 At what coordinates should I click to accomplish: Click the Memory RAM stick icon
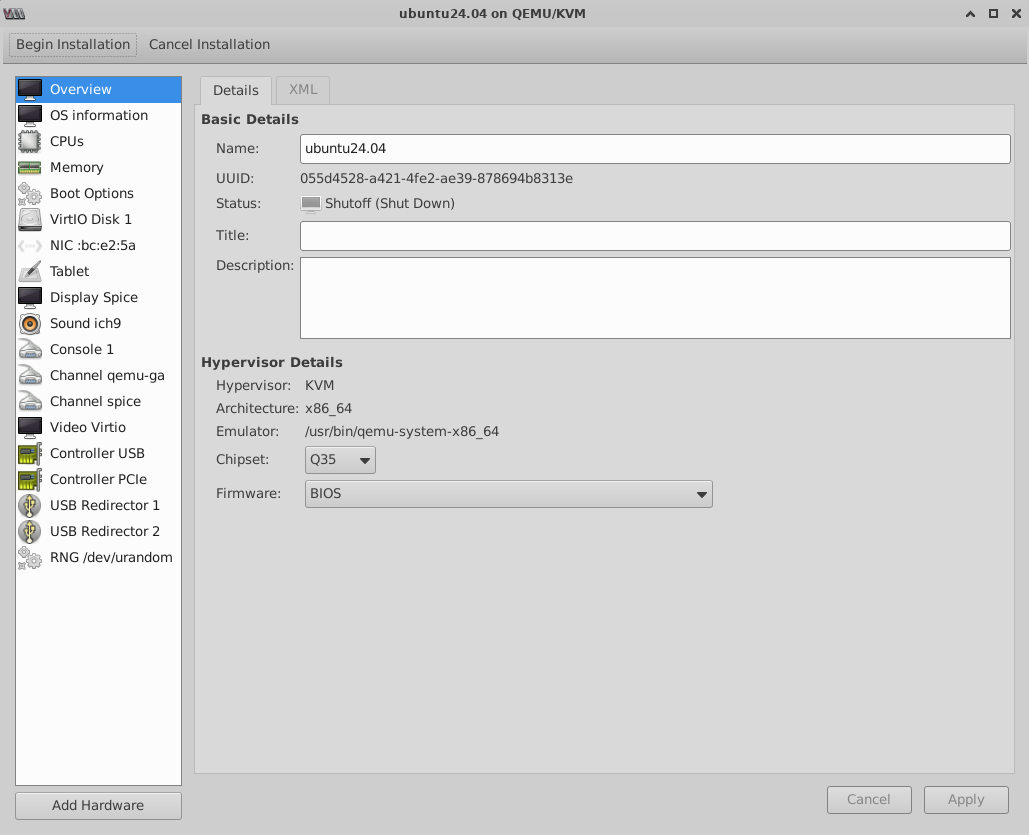30,167
